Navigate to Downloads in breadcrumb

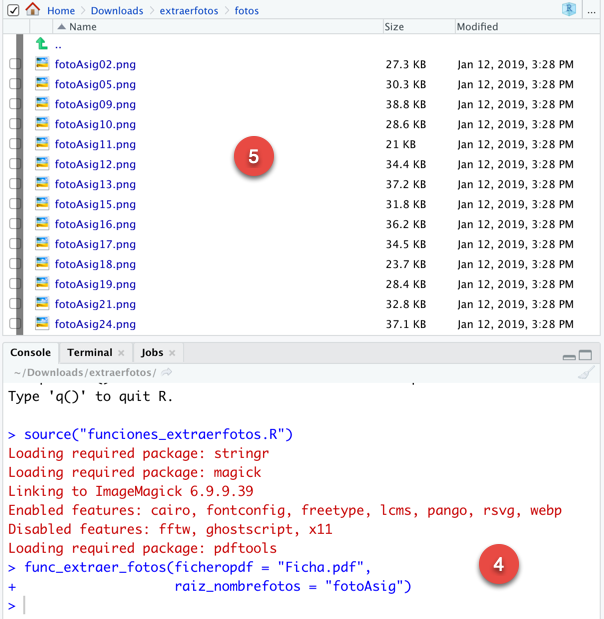(117, 11)
